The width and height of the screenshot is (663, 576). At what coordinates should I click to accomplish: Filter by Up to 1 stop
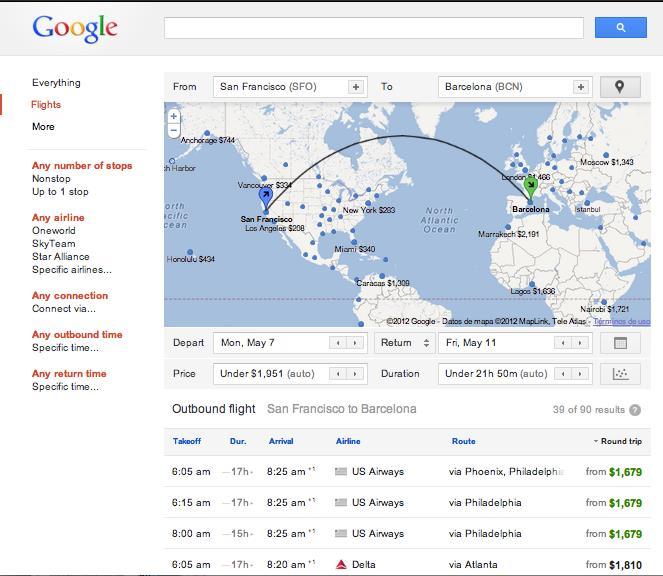pyautogui.click(x=60, y=192)
